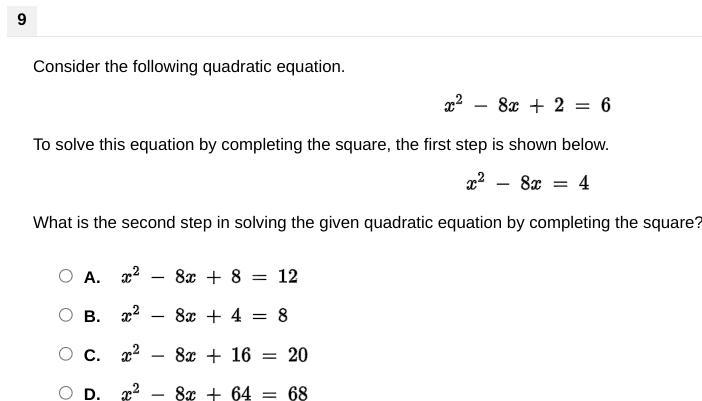Click the question number 9 badge
Image resolution: width=702 pixels, height=401 pixels.
click(x=22, y=20)
